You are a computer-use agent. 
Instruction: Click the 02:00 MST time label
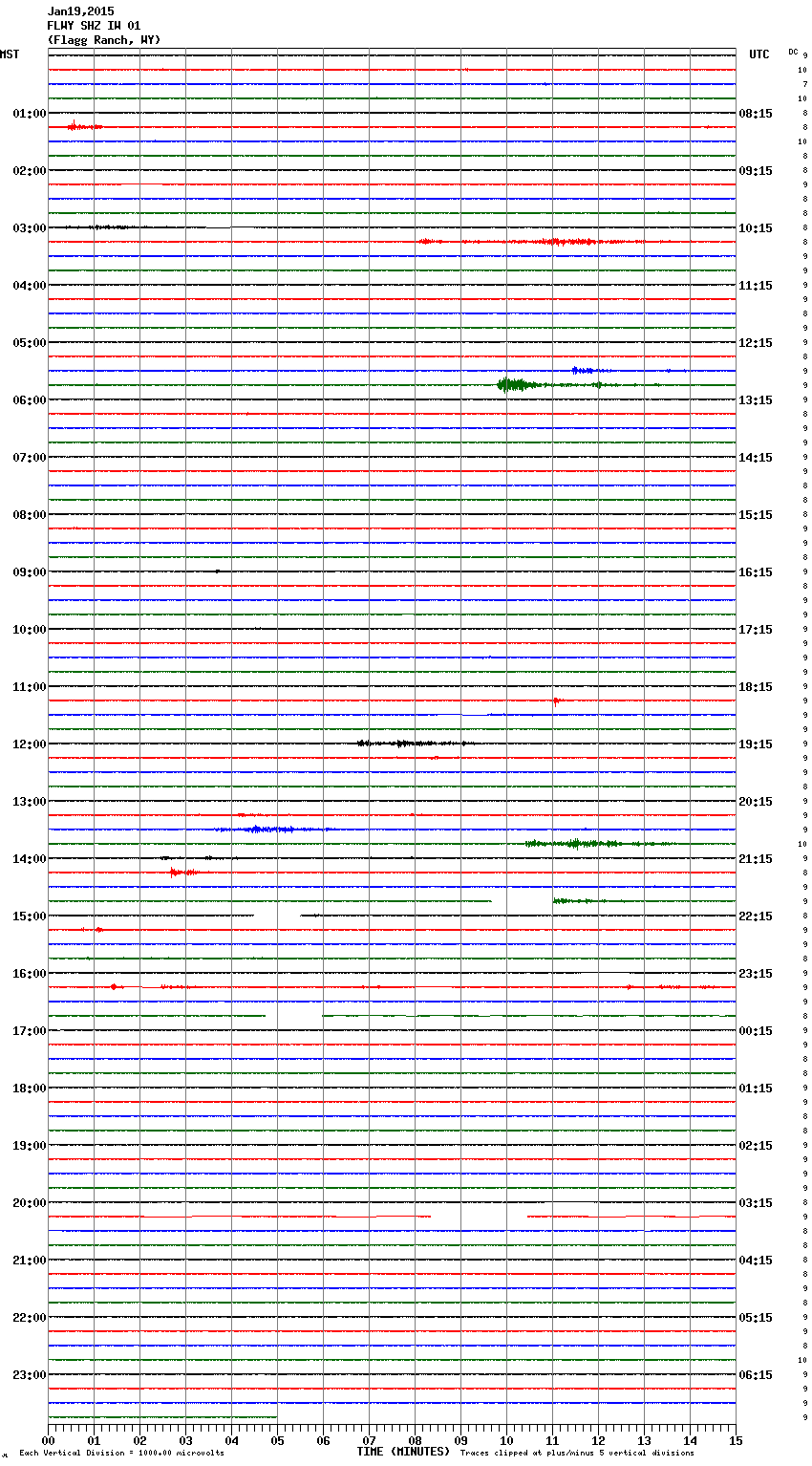tap(29, 171)
